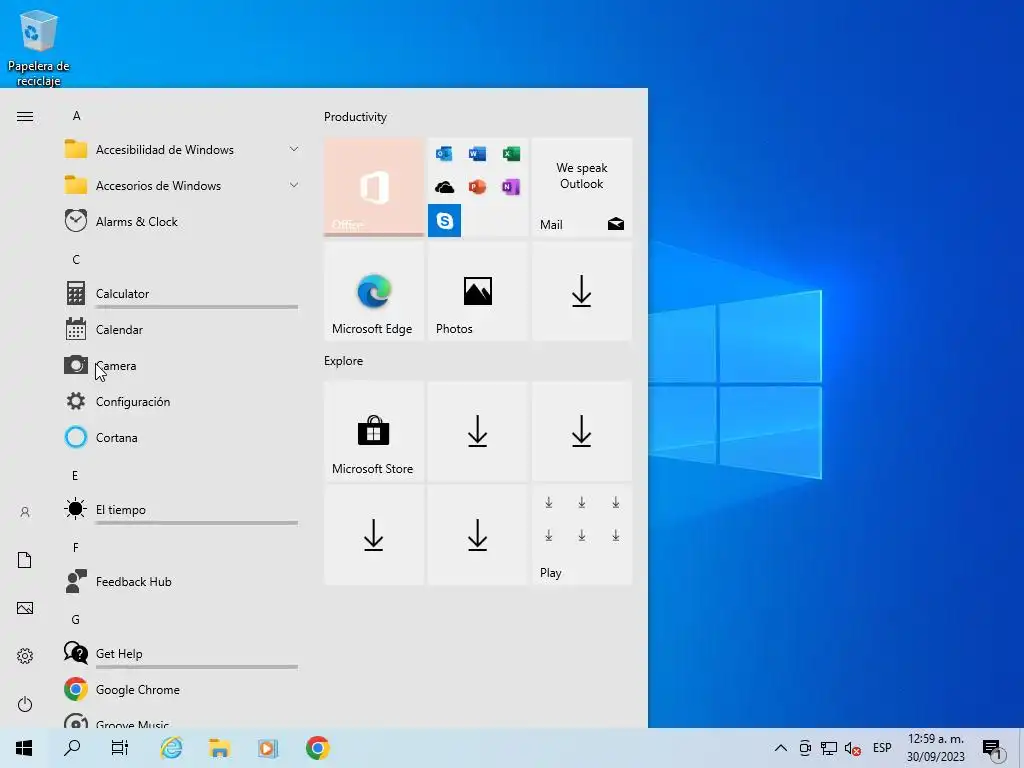Open the Recycle Bin desktop icon

click(x=39, y=48)
